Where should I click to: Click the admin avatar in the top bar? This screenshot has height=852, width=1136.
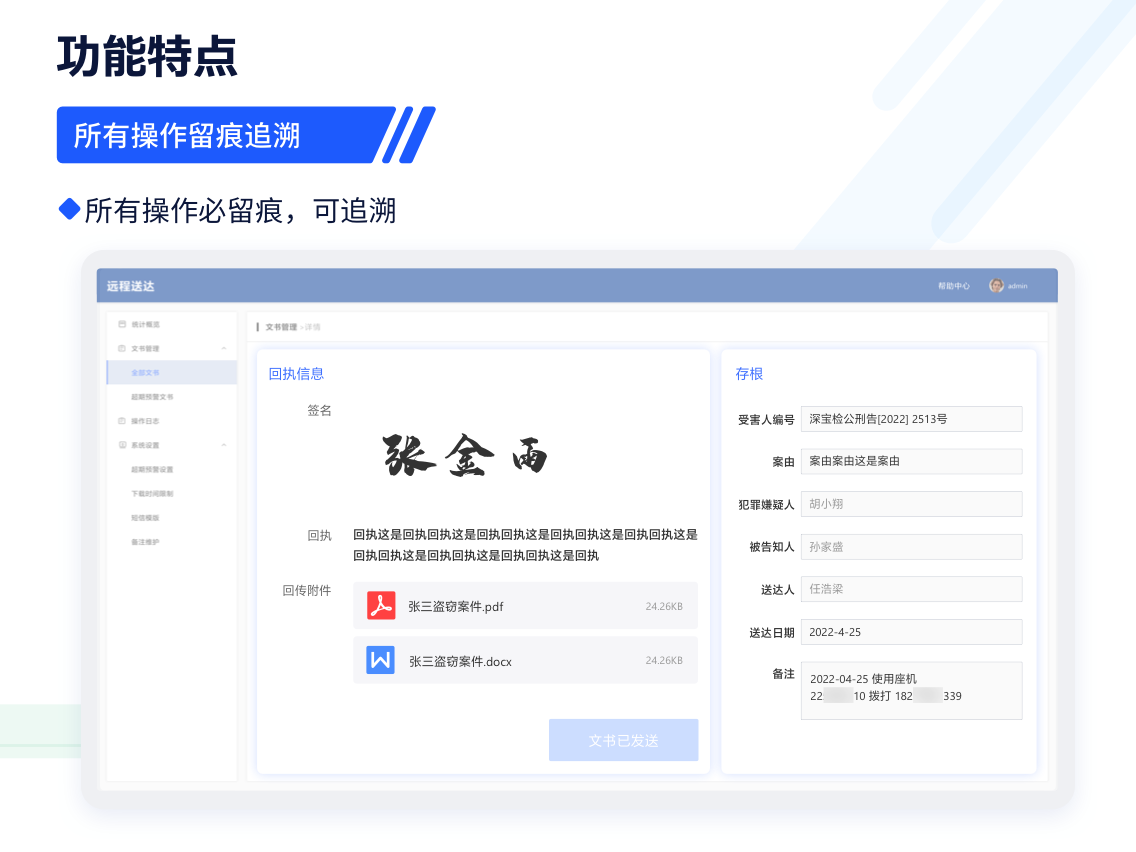pos(997,285)
